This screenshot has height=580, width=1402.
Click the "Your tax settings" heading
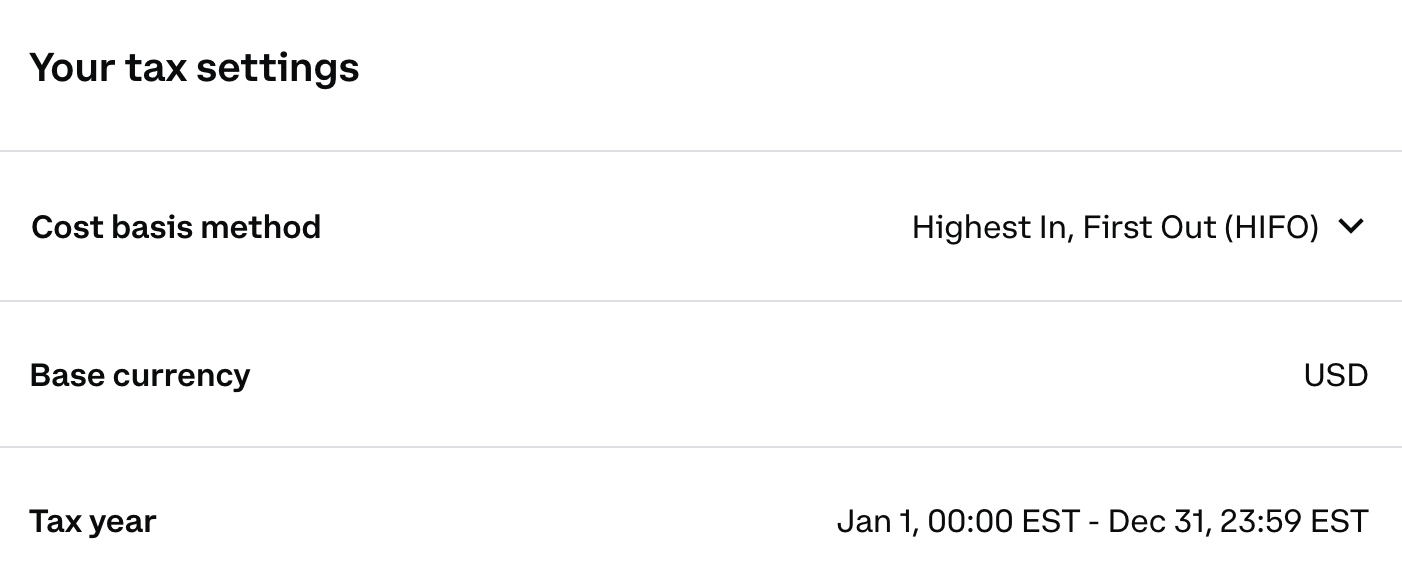(194, 68)
